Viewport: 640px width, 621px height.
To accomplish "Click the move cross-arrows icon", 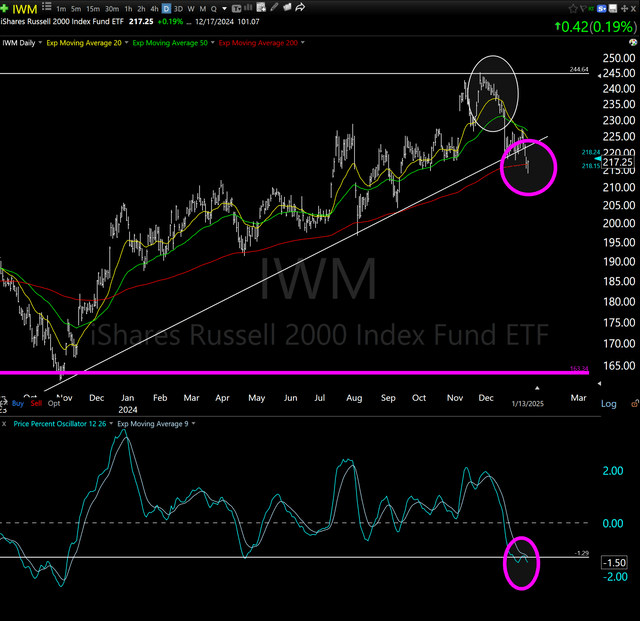I will tap(624, 8).
